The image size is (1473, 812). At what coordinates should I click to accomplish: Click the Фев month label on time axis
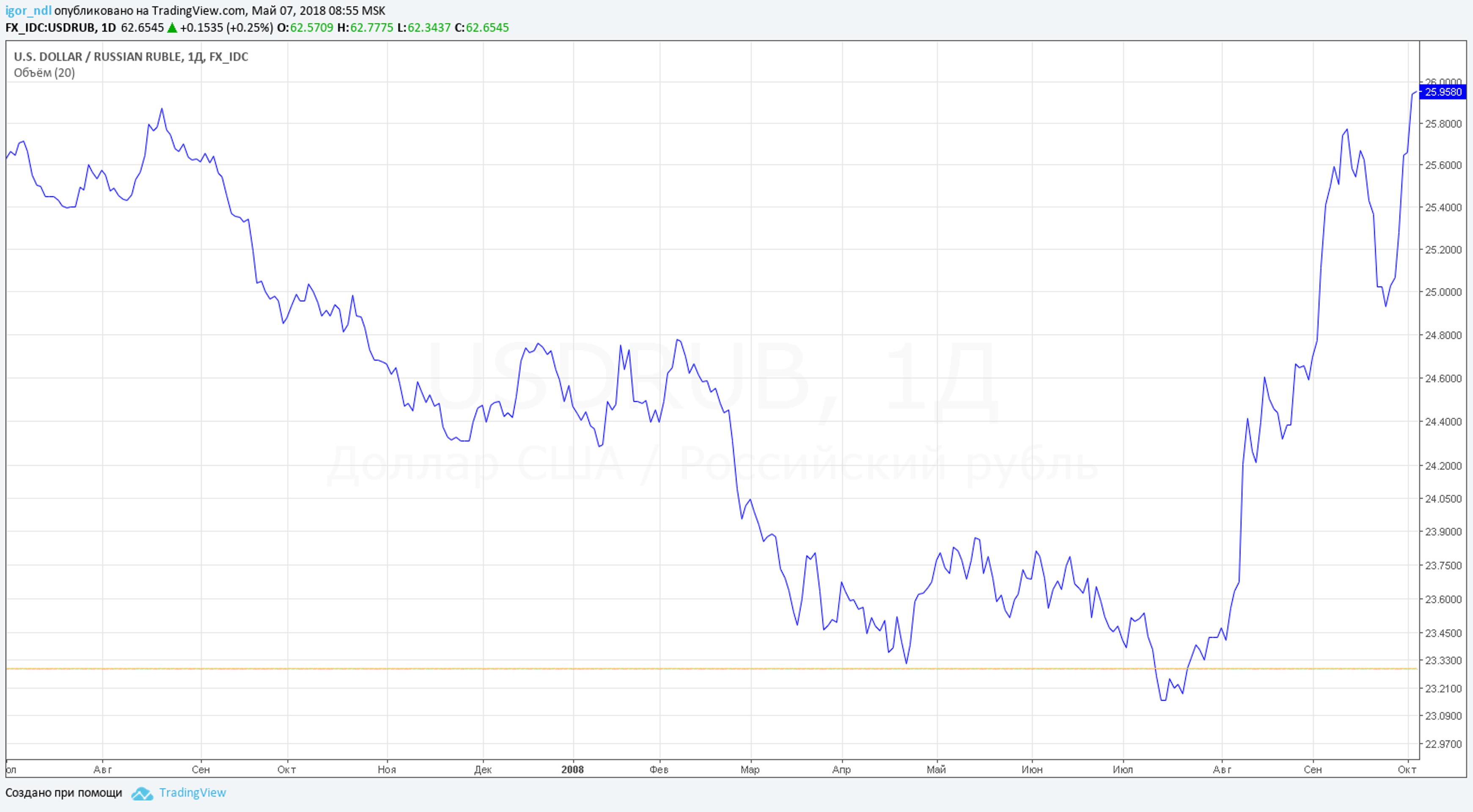point(659,770)
